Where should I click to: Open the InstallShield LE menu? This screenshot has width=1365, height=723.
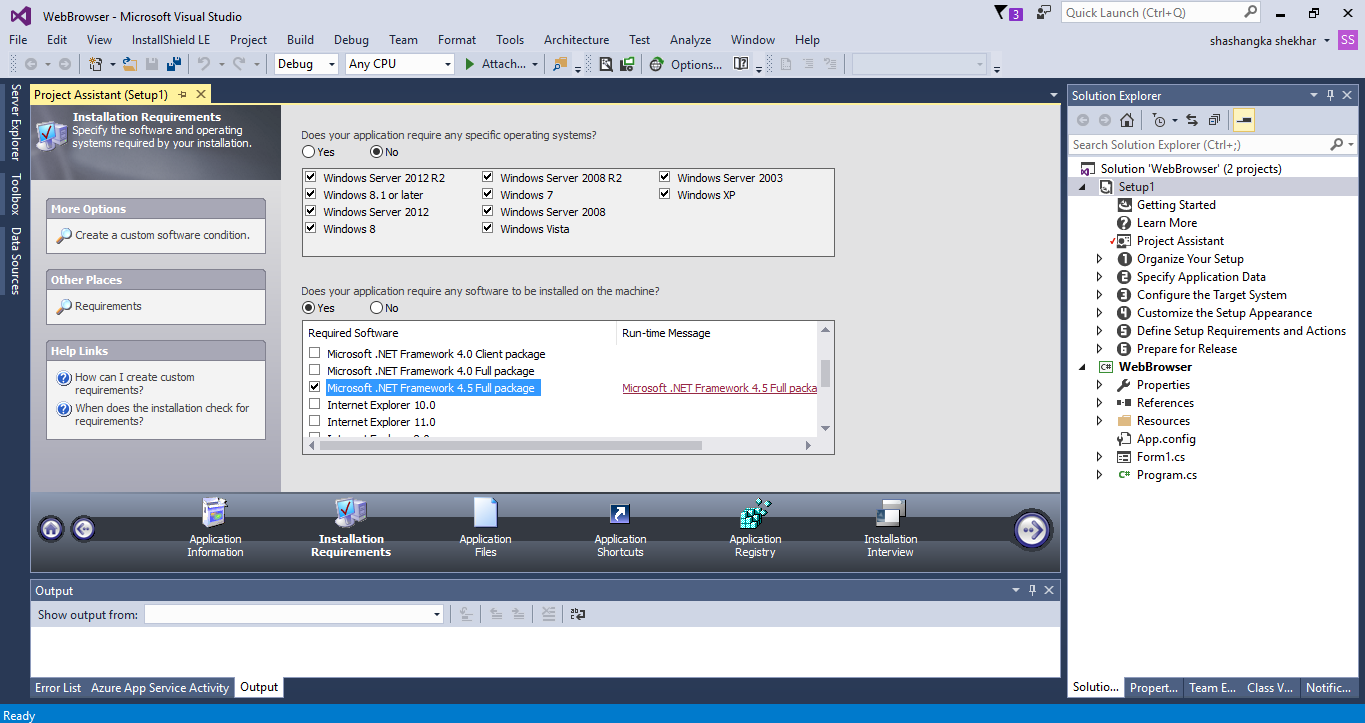coord(171,40)
